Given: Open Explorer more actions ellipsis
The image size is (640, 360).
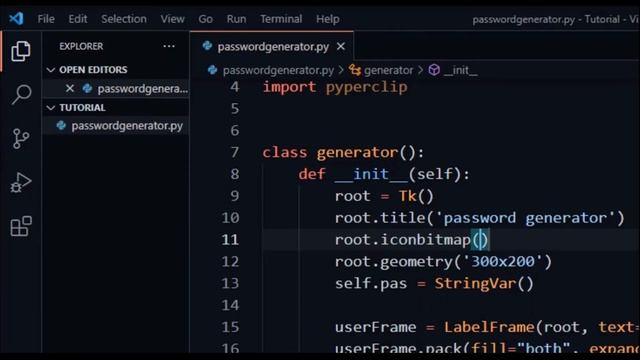Looking at the screenshot, I should 169,46.
